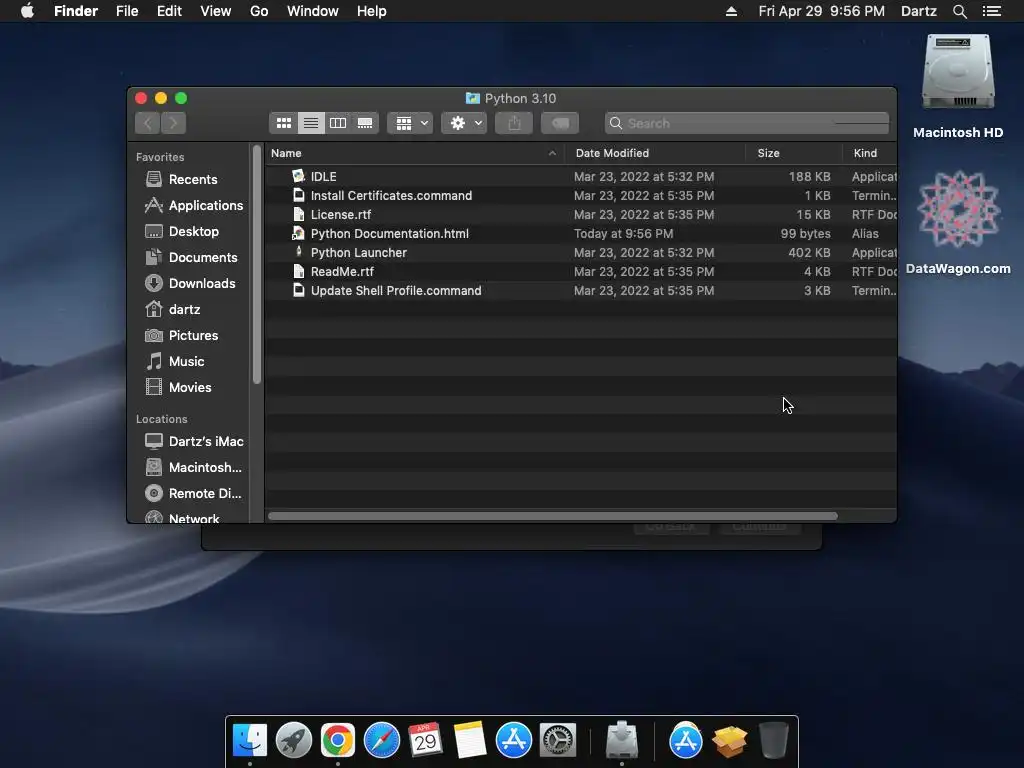Switch Finder to column view
1024x768 pixels.
tap(338, 123)
